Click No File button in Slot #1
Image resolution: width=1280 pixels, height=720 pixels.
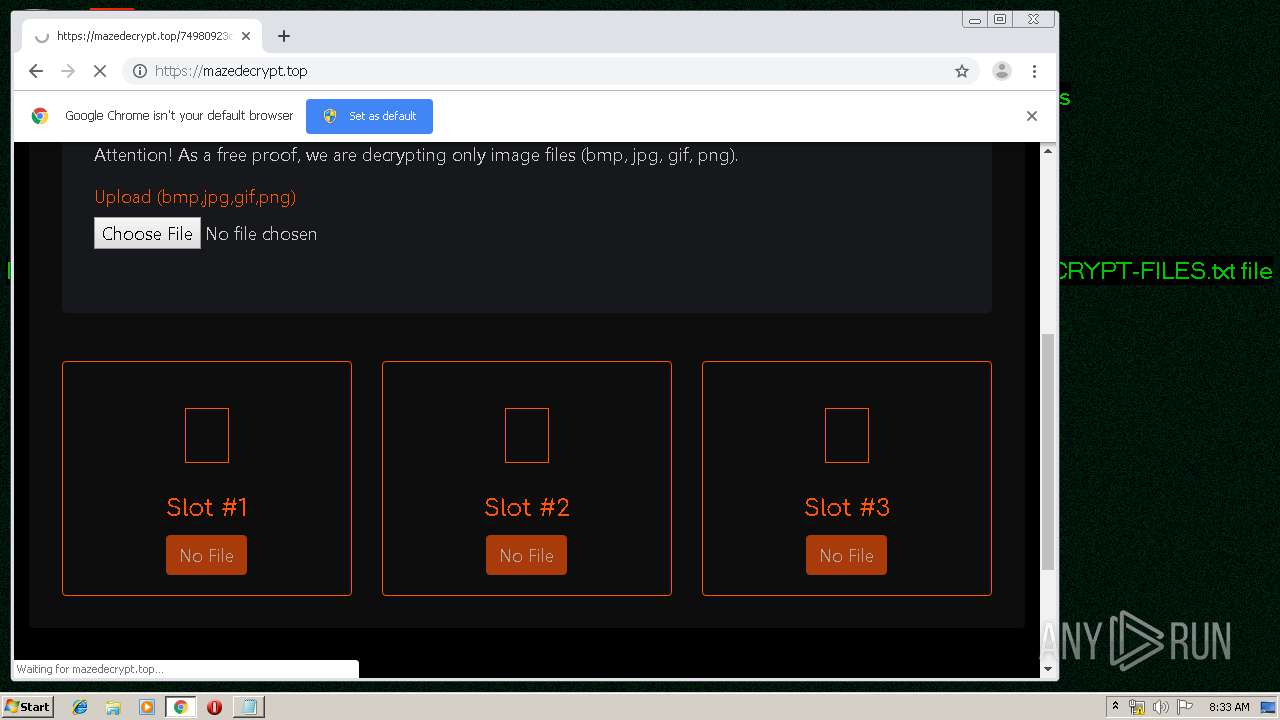click(206, 555)
